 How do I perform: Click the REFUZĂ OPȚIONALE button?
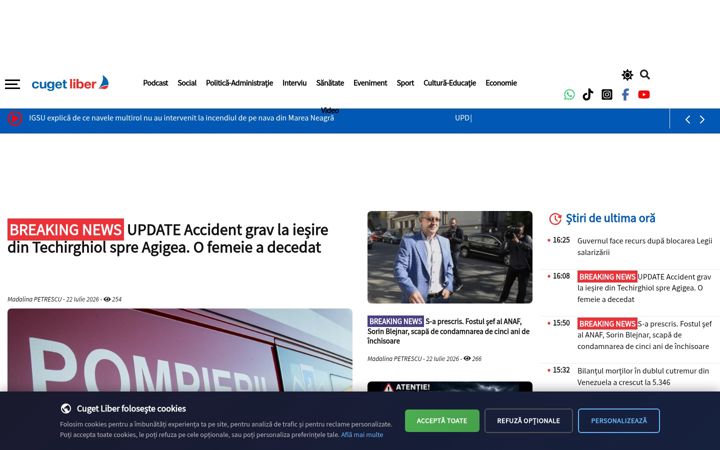[529, 421]
